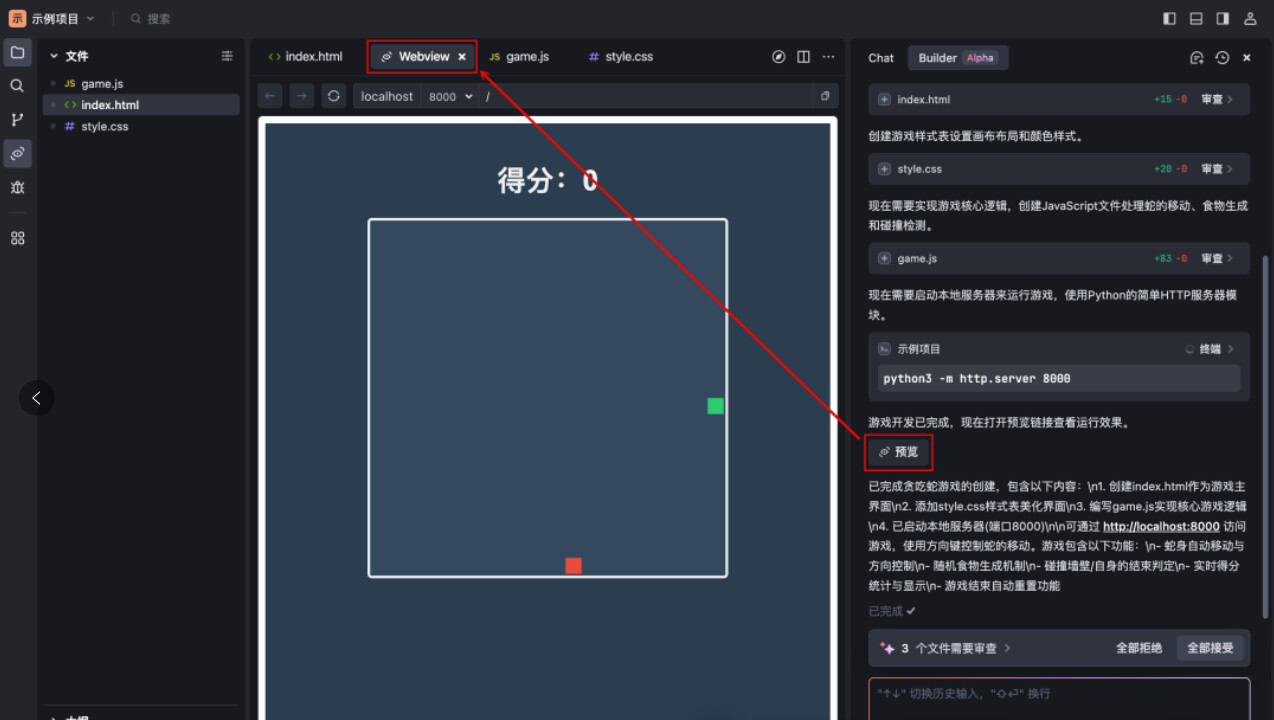Switch to the game.js editor tab
The height and width of the screenshot is (720, 1274).
click(x=519, y=57)
